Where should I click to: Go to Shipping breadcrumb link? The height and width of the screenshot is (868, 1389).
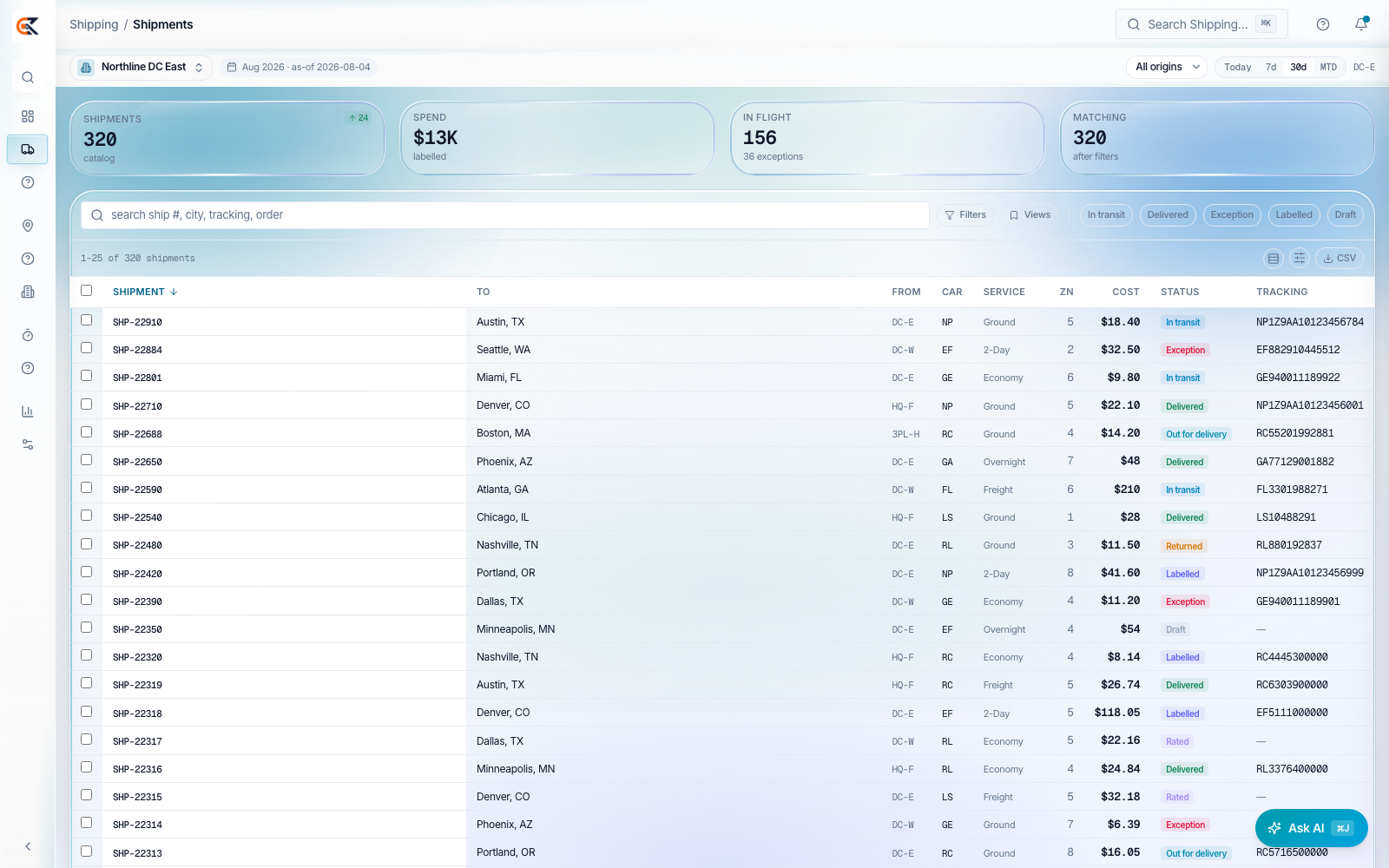point(94,24)
